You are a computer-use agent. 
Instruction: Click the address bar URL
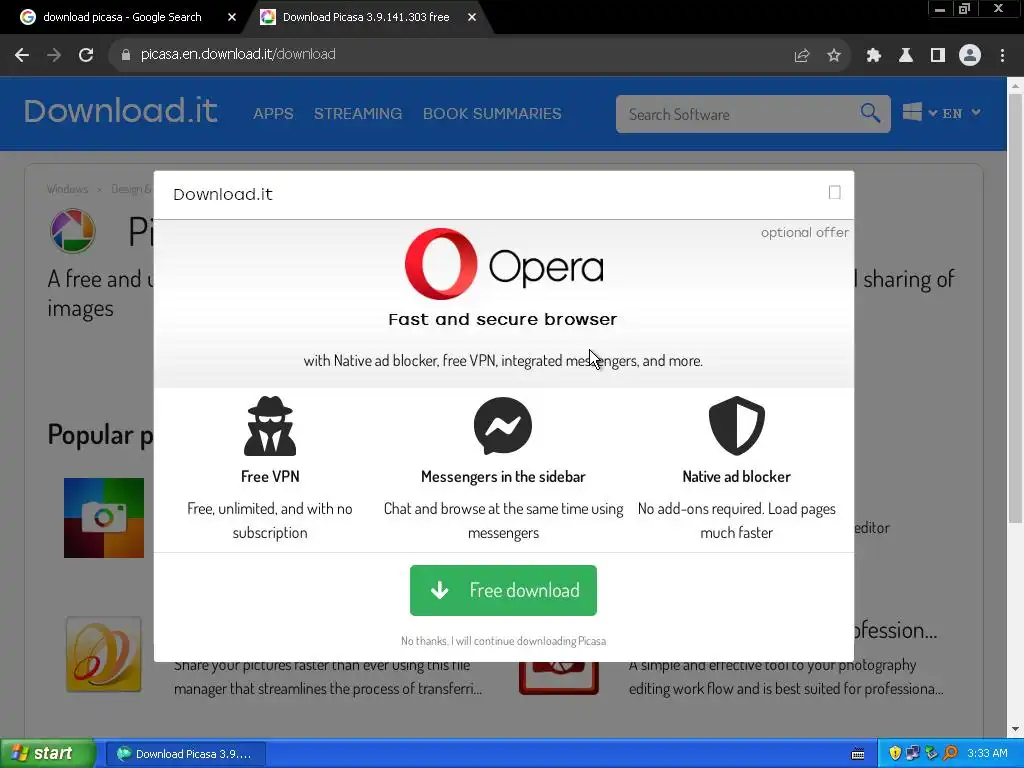click(x=238, y=55)
